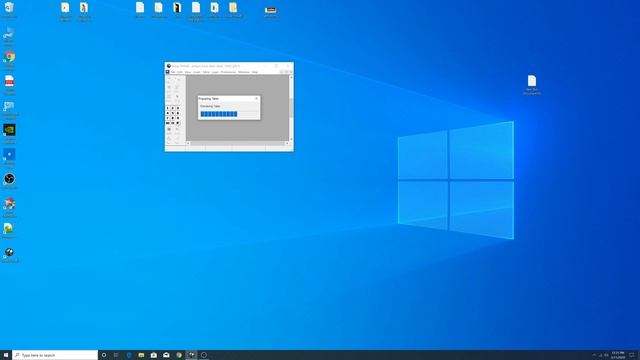640x360 pixels.
Task: Click the Windows Start button
Action: pyautogui.click(x=6, y=355)
